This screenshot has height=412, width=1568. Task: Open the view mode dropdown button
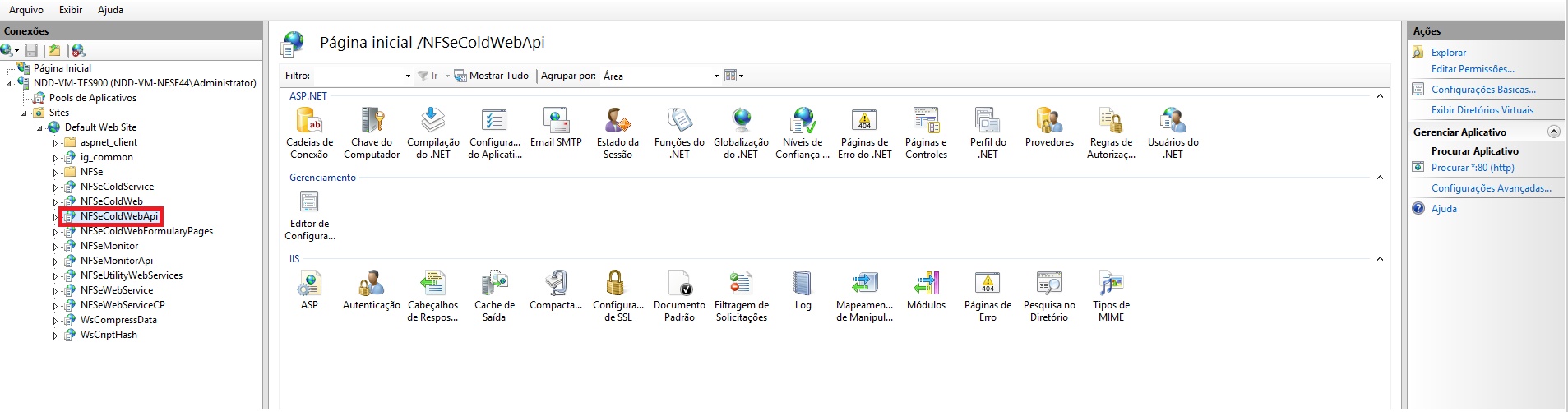point(733,76)
